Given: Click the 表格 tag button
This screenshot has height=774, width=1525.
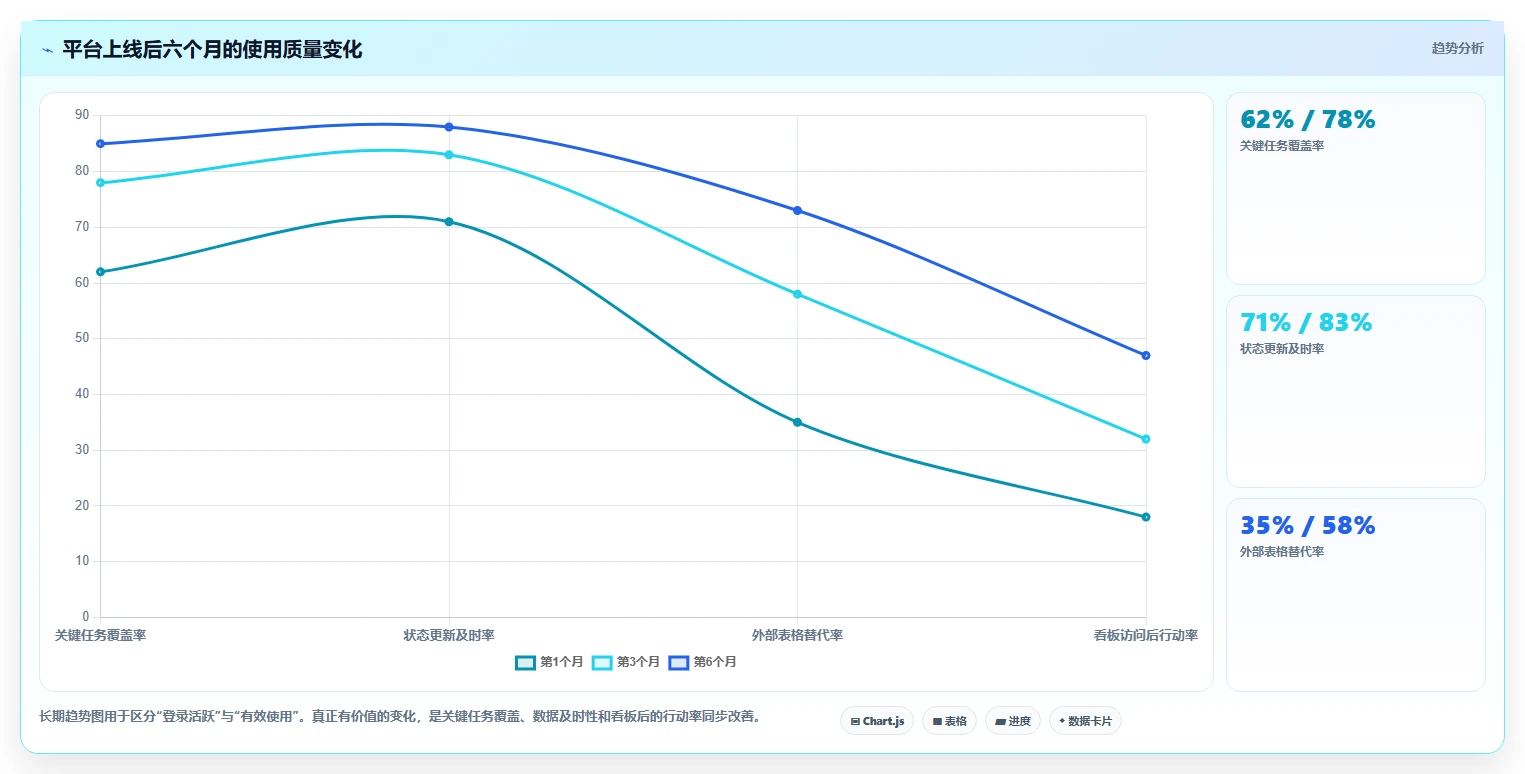Looking at the screenshot, I should pos(949,721).
